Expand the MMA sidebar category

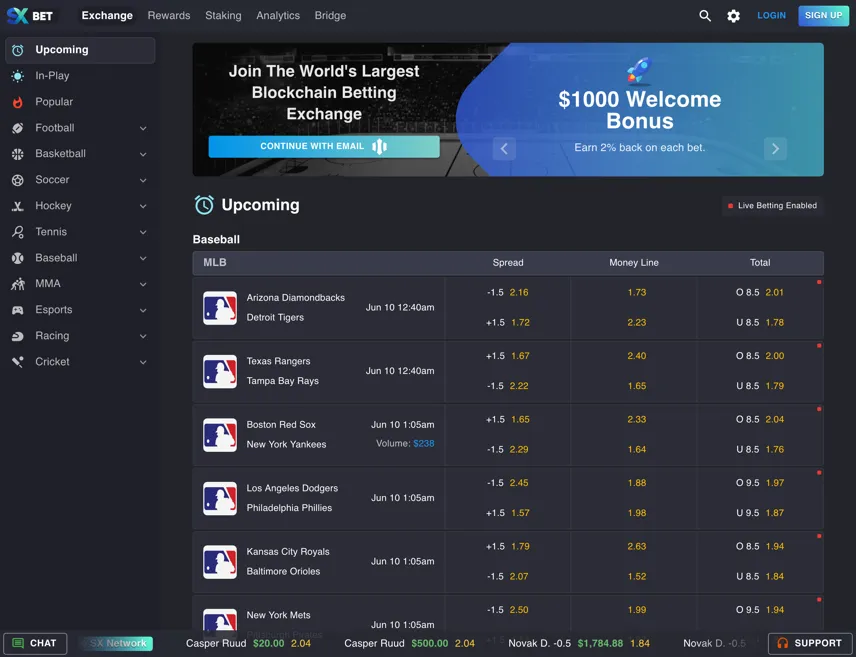[143, 284]
